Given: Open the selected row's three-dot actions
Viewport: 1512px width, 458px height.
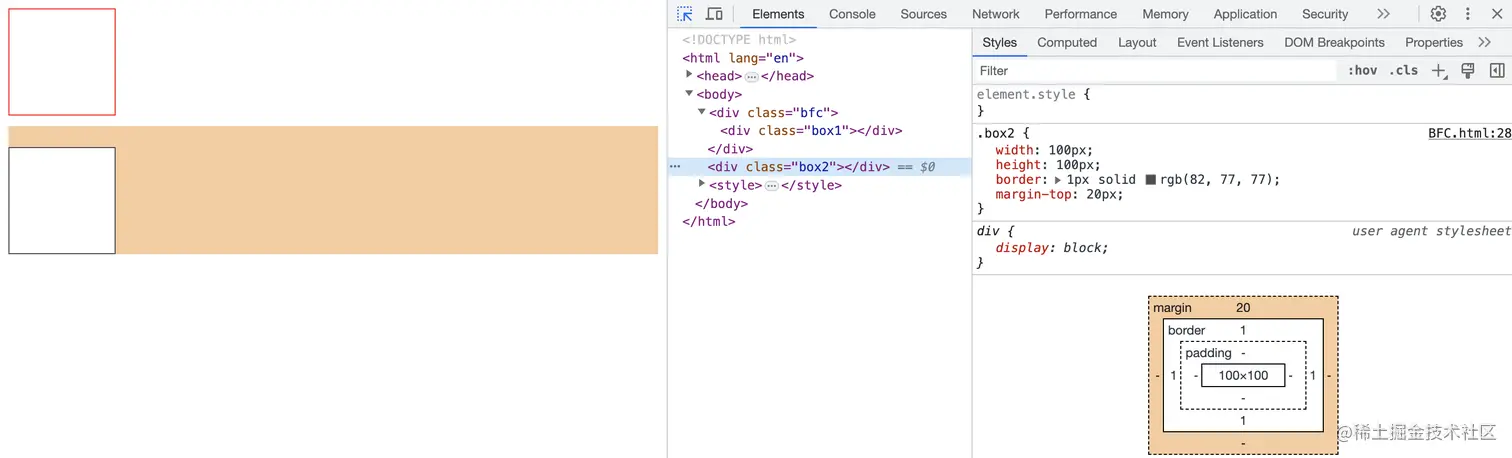Looking at the screenshot, I should pyautogui.click(x=674, y=167).
